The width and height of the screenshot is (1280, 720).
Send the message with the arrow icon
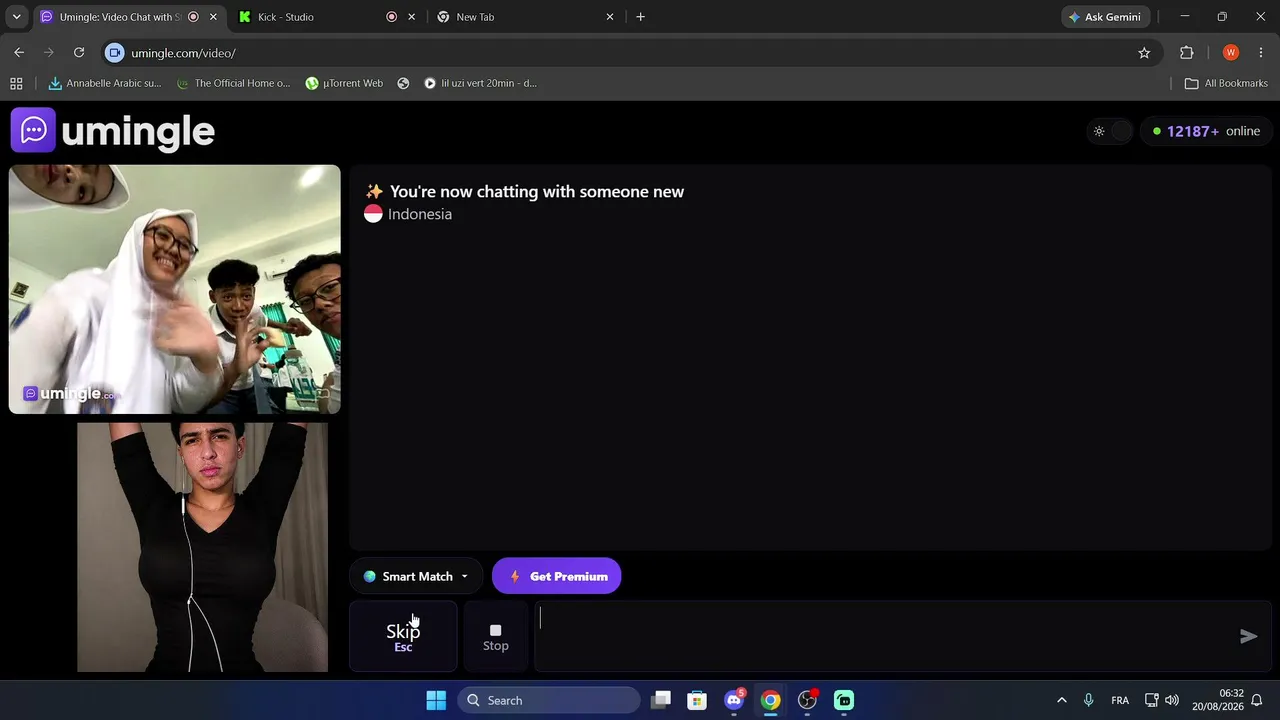click(x=1249, y=636)
